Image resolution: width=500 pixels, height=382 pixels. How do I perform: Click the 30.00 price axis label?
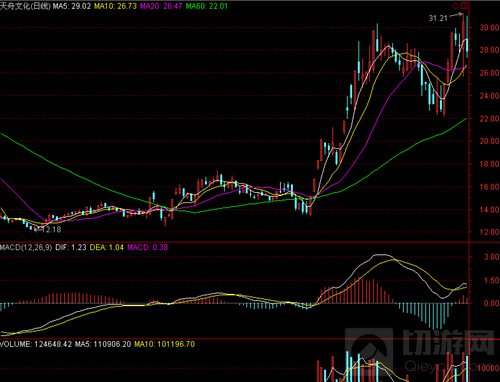click(x=489, y=27)
